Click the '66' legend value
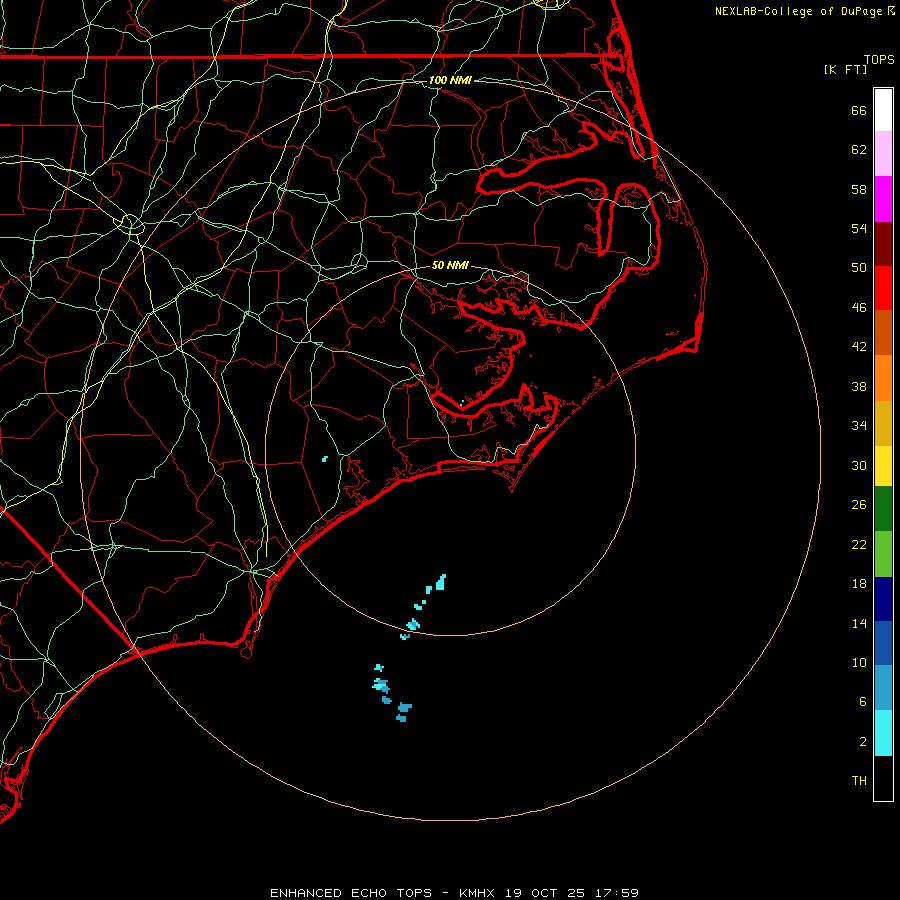Image resolution: width=900 pixels, height=900 pixels. click(x=859, y=110)
